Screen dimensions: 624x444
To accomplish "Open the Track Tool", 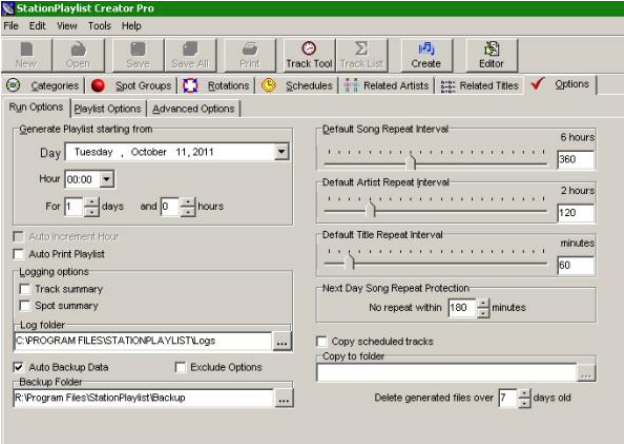I will pos(309,55).
